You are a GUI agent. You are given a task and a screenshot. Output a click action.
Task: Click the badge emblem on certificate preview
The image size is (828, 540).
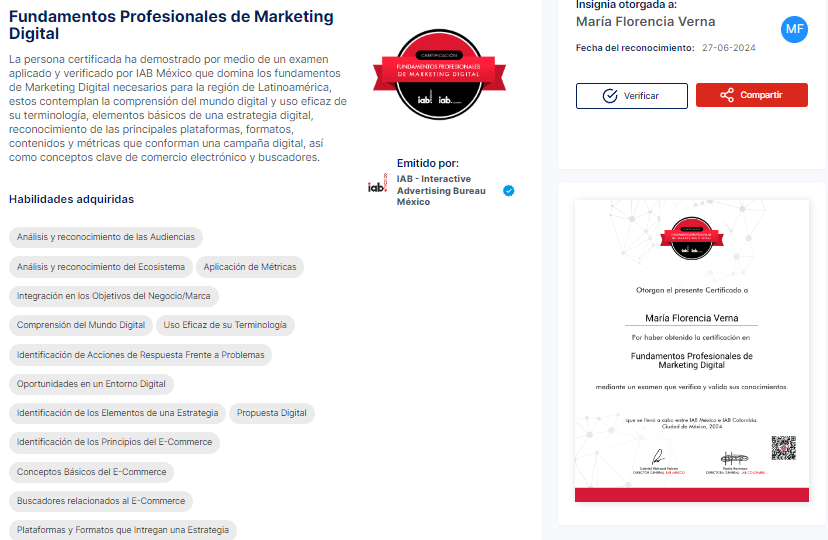pyautogui.click(x=691, y=238)
